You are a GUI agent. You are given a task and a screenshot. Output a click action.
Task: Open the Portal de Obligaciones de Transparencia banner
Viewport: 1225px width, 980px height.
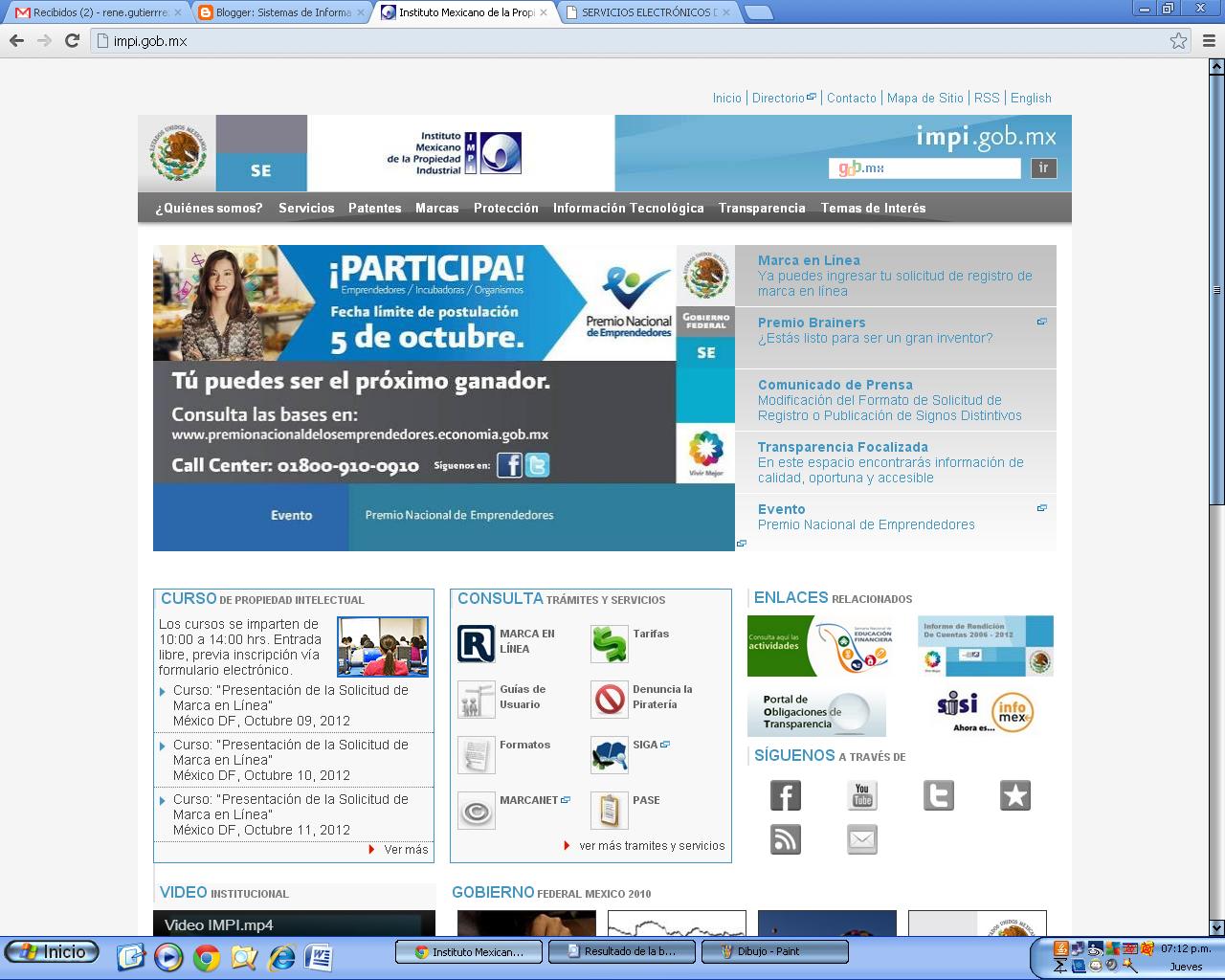pyautogui.click(x=816, y=712)
